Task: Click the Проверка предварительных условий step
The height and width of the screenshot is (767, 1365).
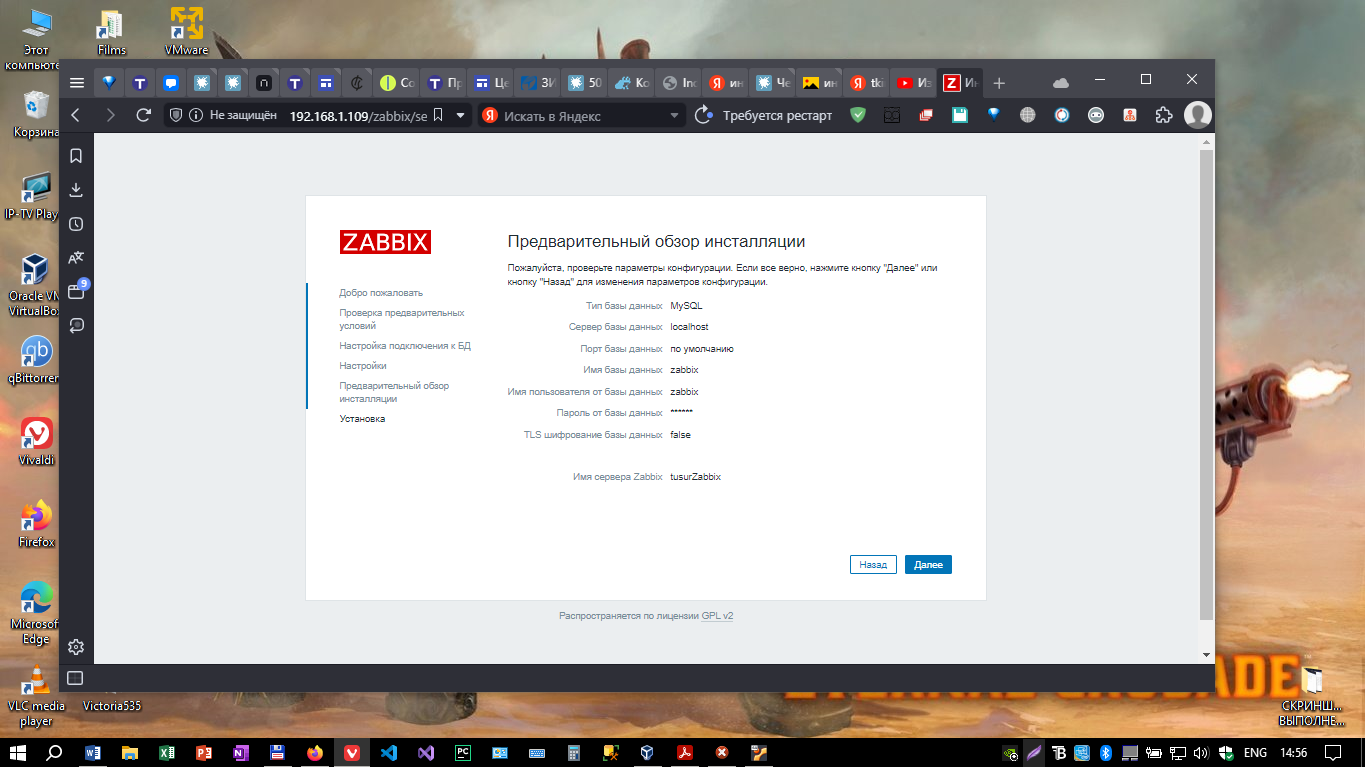Action: (x=402, y=319)
